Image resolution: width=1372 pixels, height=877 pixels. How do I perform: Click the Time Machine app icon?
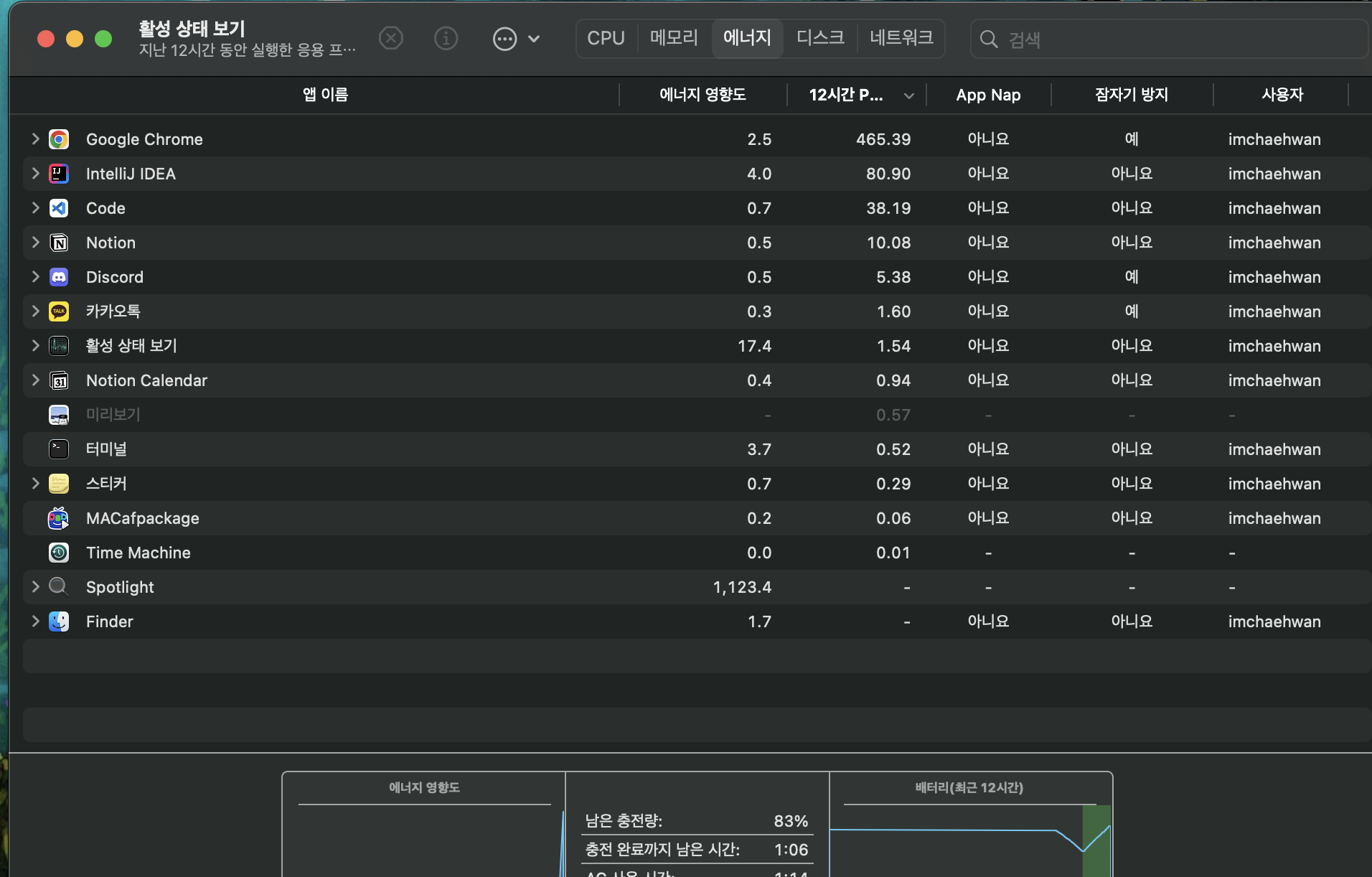[x=59, y=553]
